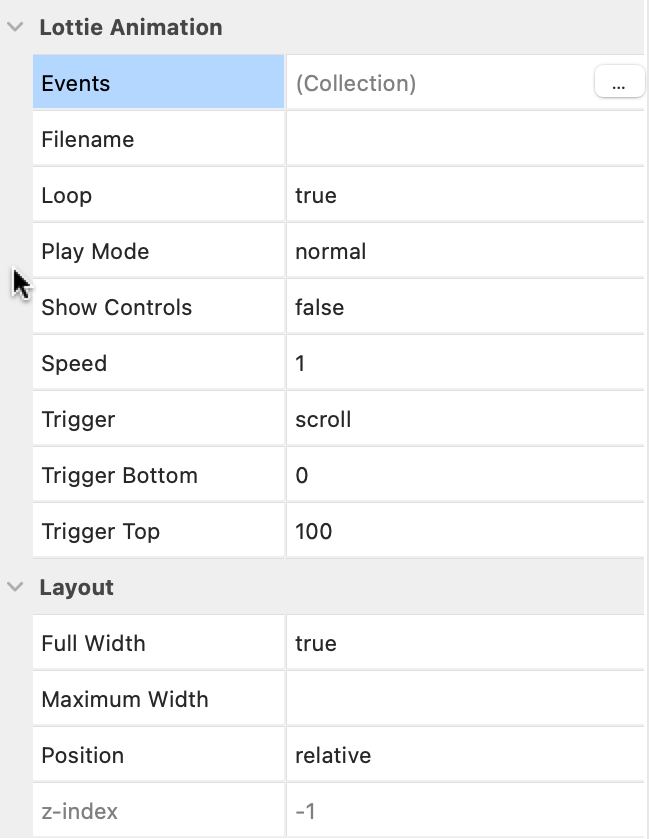Collapse the Layout section chevron
Viewport: 649px width, 839px height.
click(14, 587)
